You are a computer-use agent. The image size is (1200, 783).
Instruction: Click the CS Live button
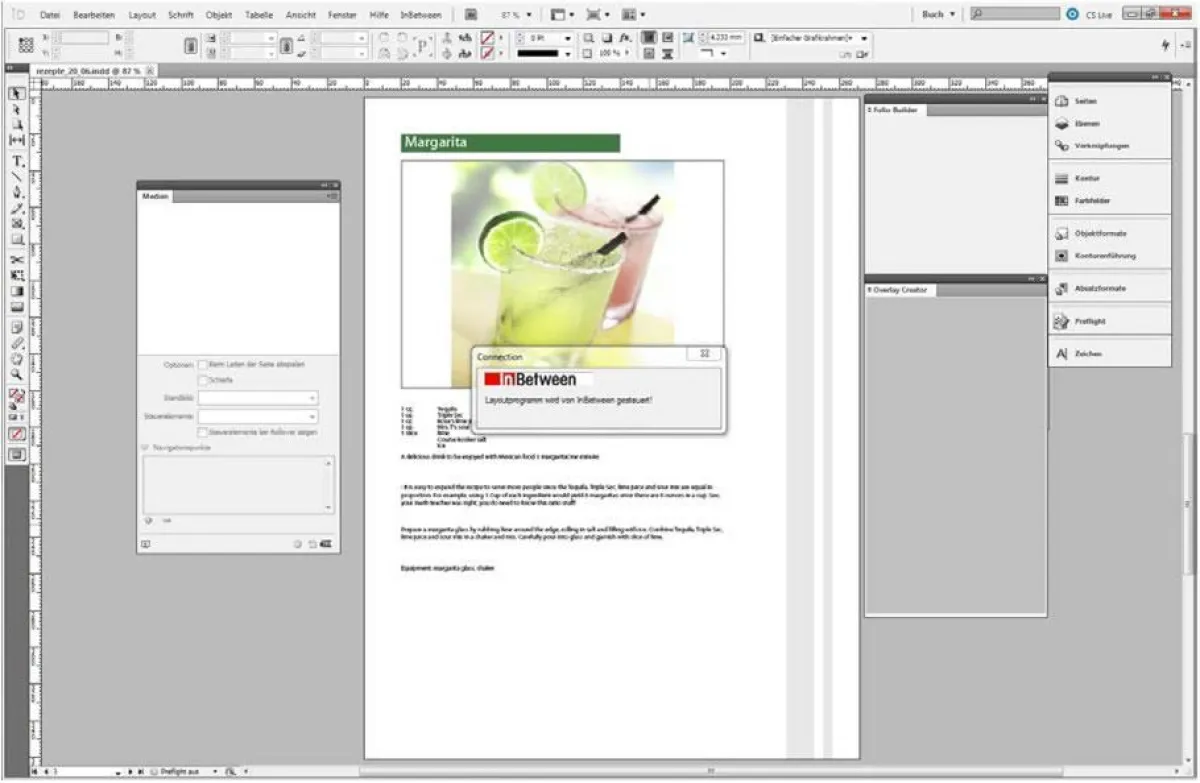point(1085,15)
